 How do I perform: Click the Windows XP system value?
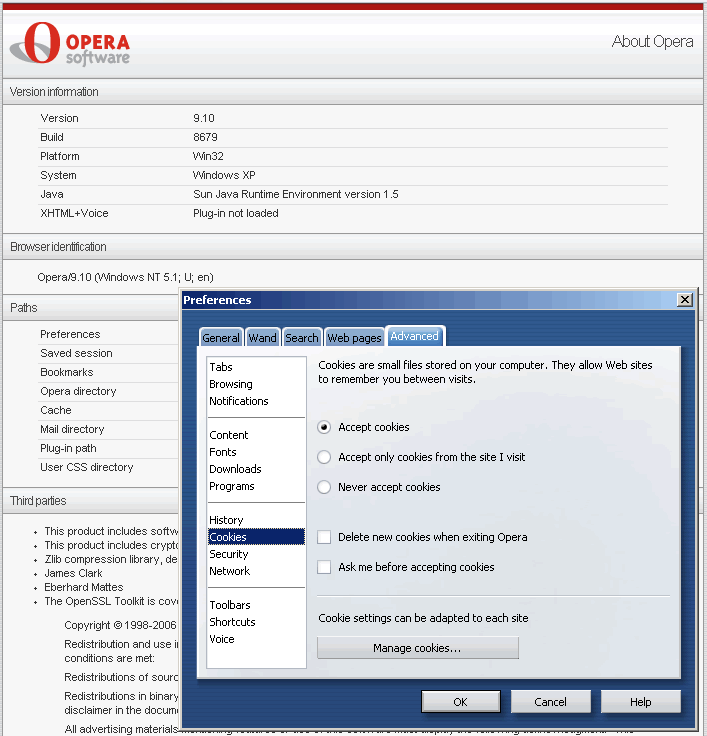[224, 175]
